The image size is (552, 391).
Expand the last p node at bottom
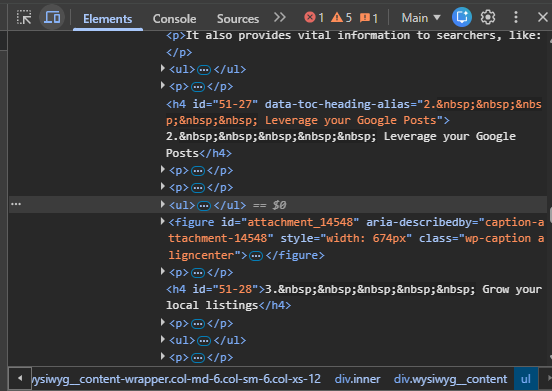163,356
